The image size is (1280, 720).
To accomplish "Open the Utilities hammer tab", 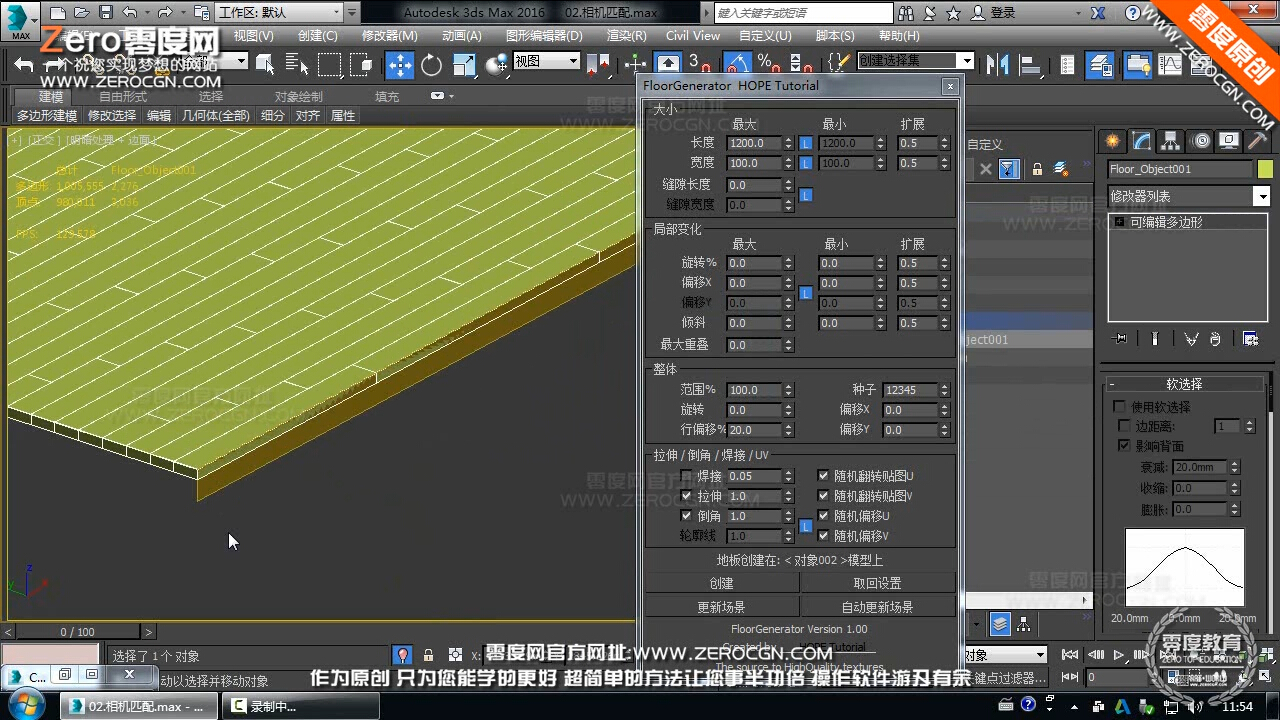I will point(1258,141).
